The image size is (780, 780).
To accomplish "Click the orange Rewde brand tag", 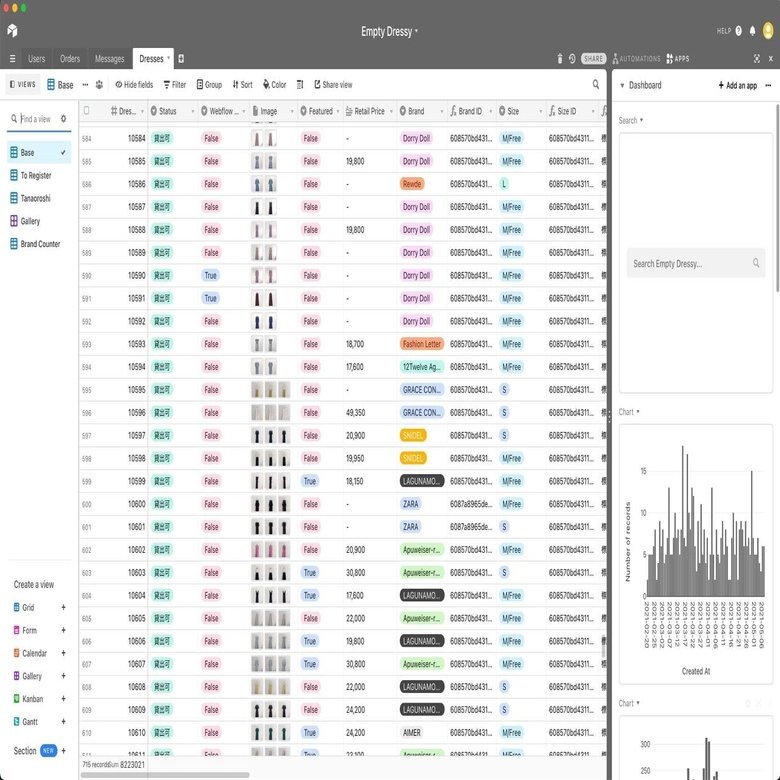I will point(412,184).
